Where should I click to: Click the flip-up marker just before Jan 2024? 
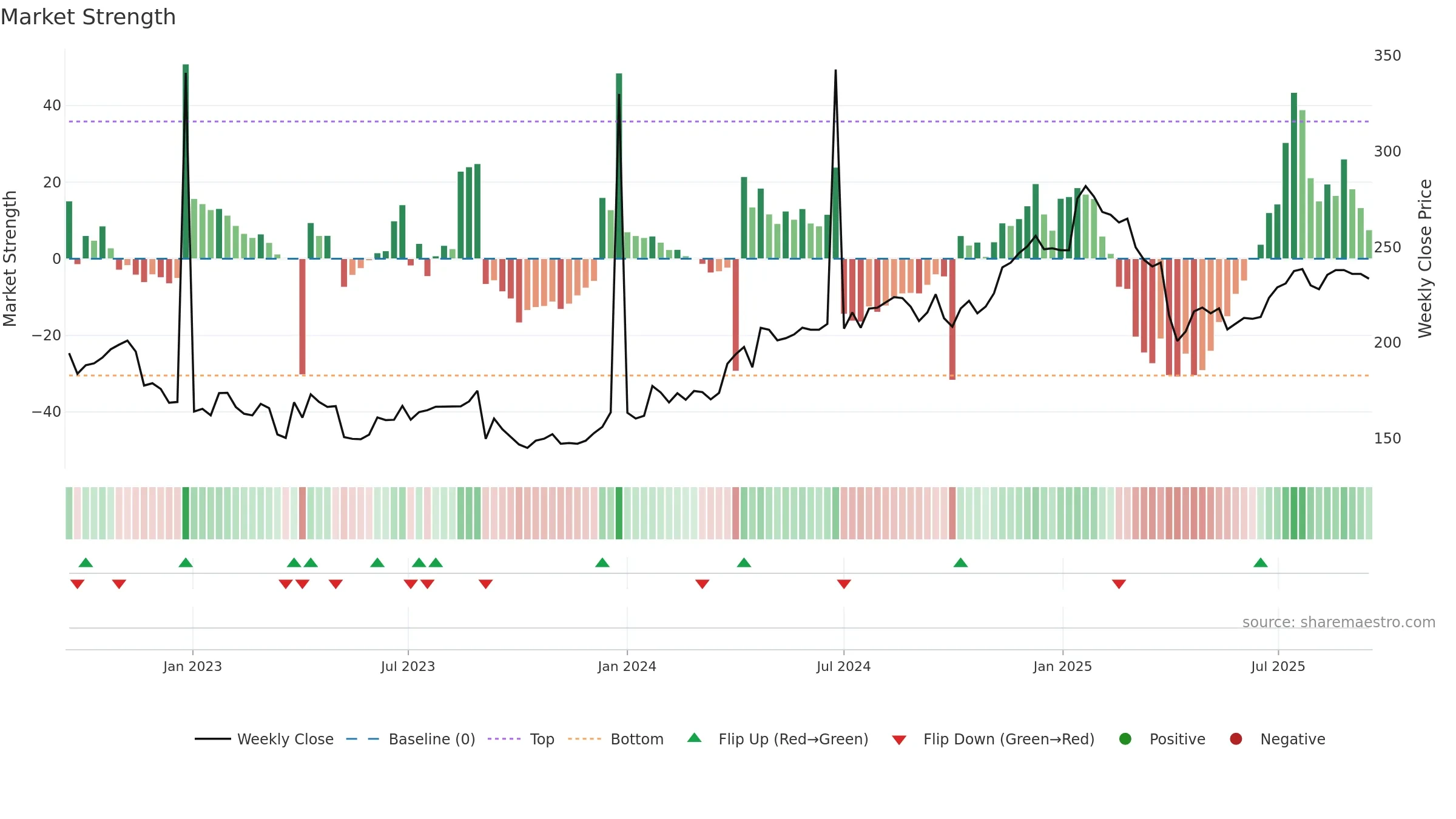coord(602,562)
